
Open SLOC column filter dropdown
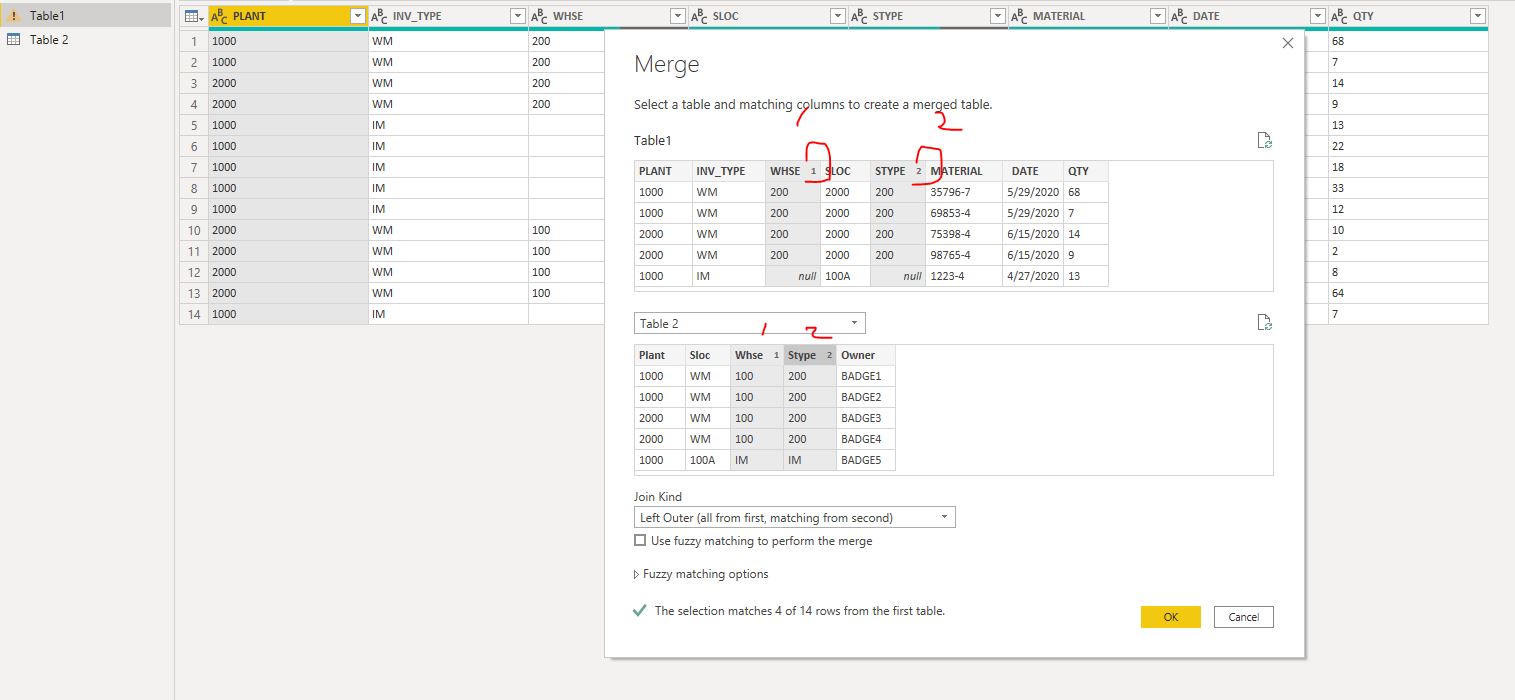837,16
